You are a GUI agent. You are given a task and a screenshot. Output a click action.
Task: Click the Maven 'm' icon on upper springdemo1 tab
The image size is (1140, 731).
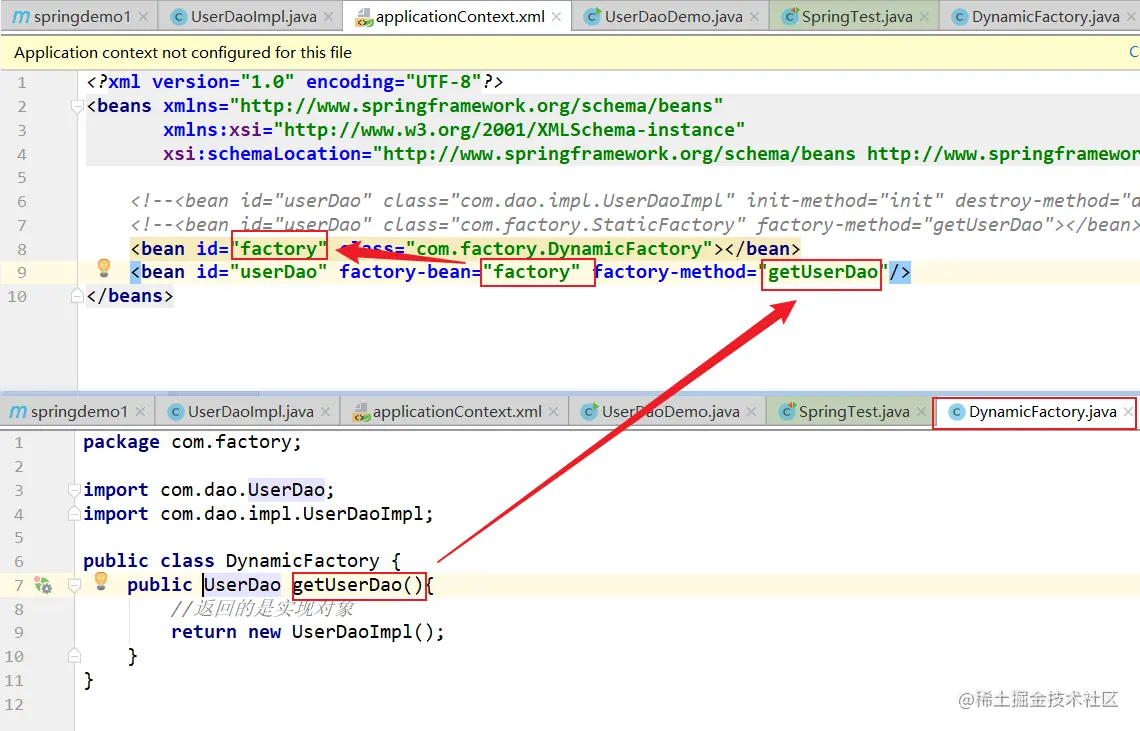point(20,17)
